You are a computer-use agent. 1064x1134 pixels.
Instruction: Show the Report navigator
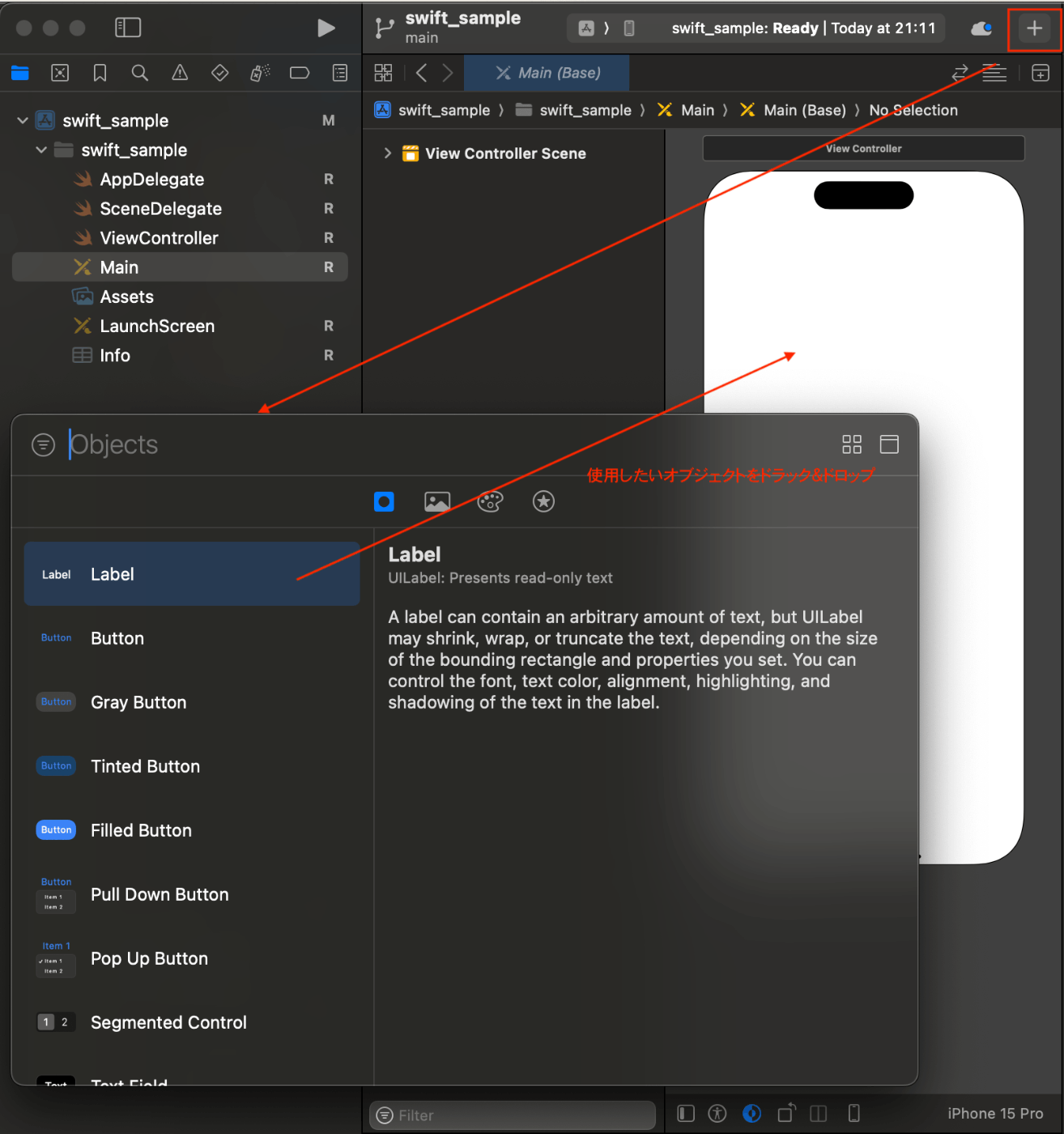(x=340, y=73)
